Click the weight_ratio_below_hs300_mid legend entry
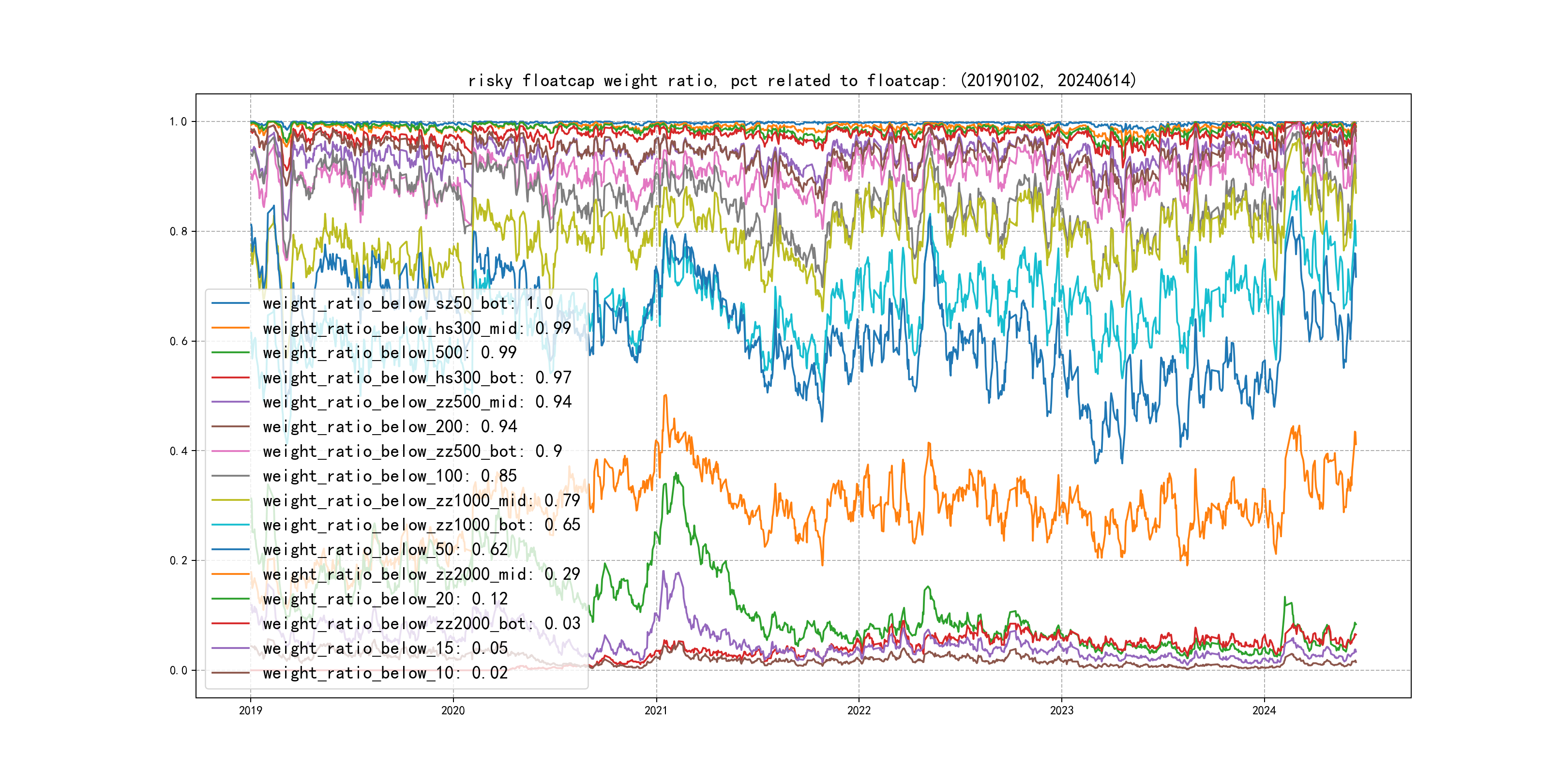This screenshot has height=784, width=1568. [417, 328]
